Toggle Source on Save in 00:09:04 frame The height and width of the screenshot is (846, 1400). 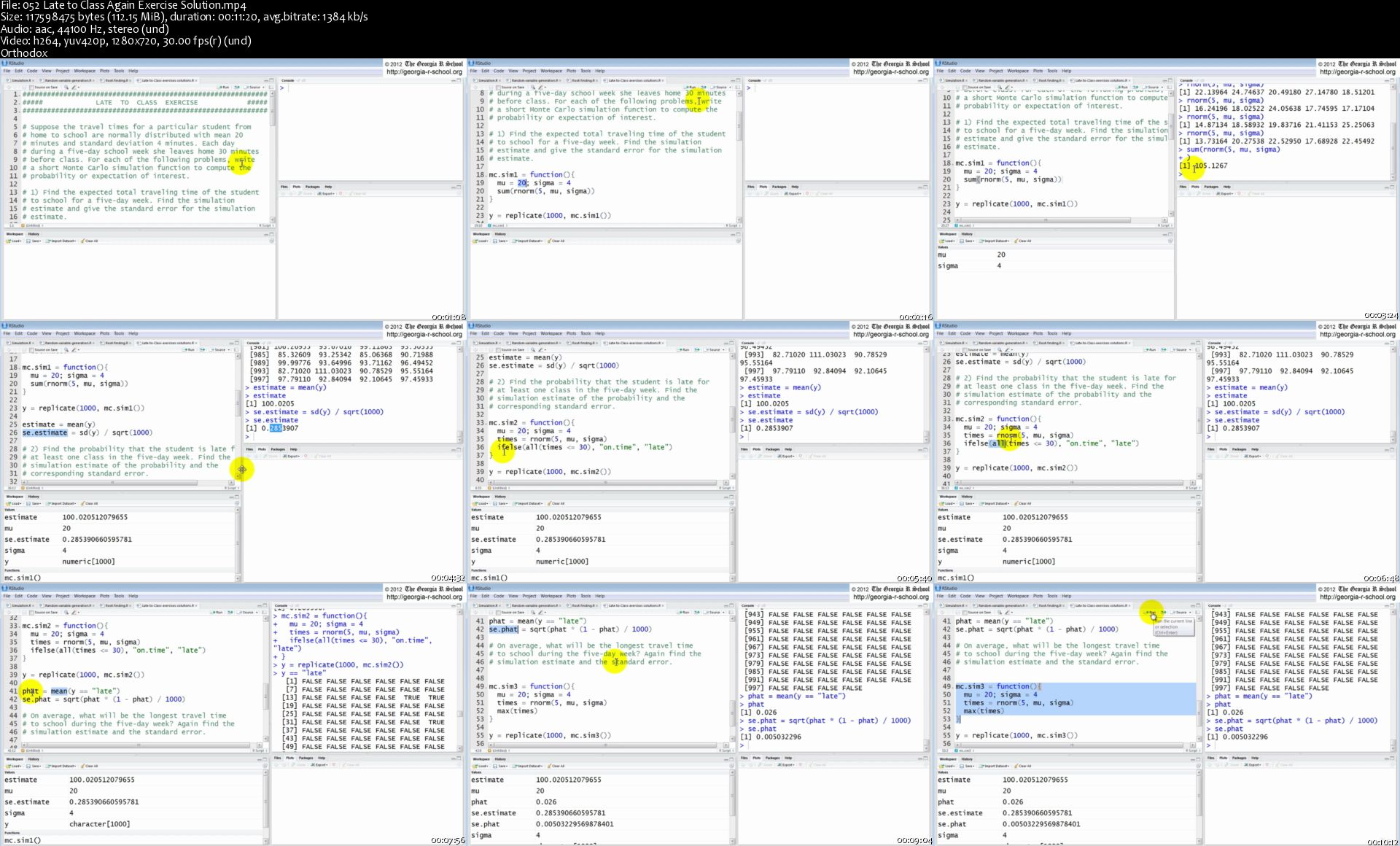[498, 612]
